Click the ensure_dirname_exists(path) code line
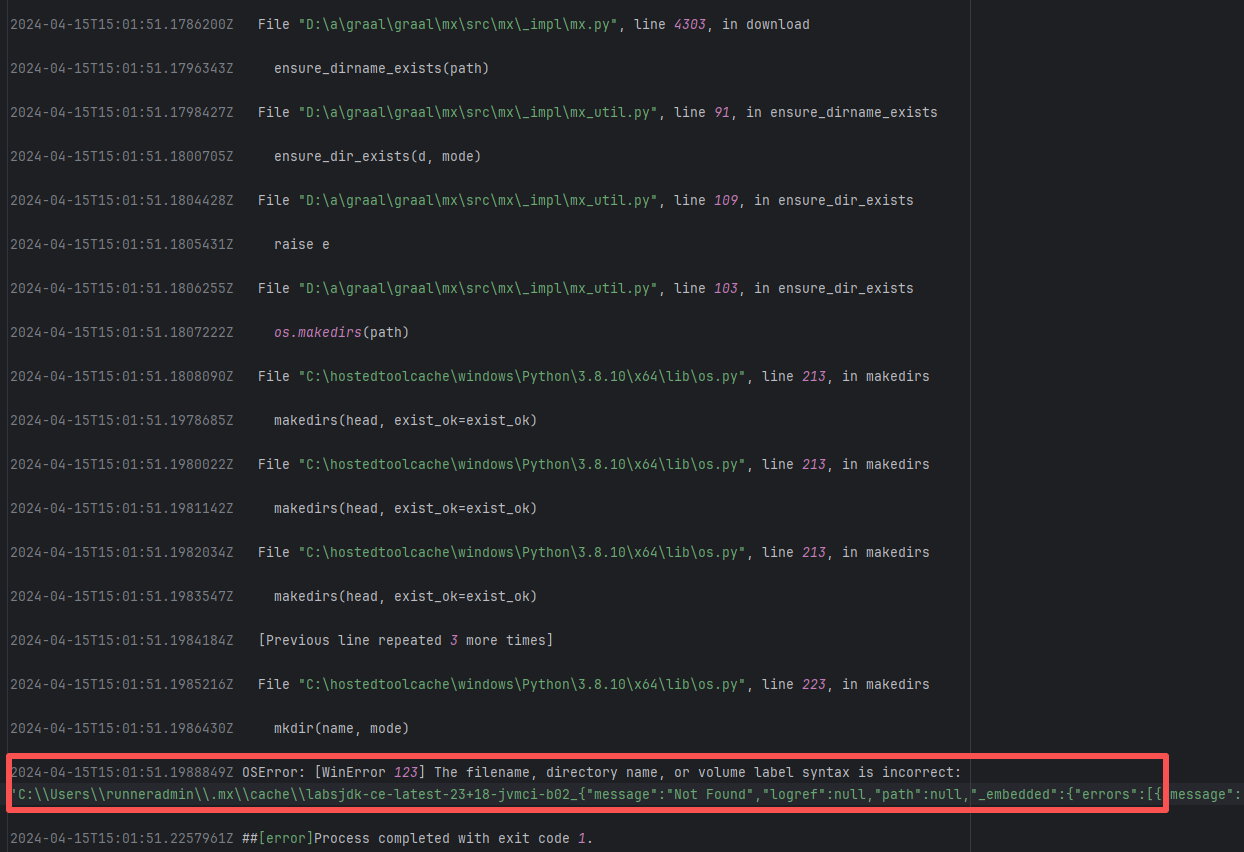The width and height of the screenshot is (1244, 852). pyautogui.click(x=381, y=68)
